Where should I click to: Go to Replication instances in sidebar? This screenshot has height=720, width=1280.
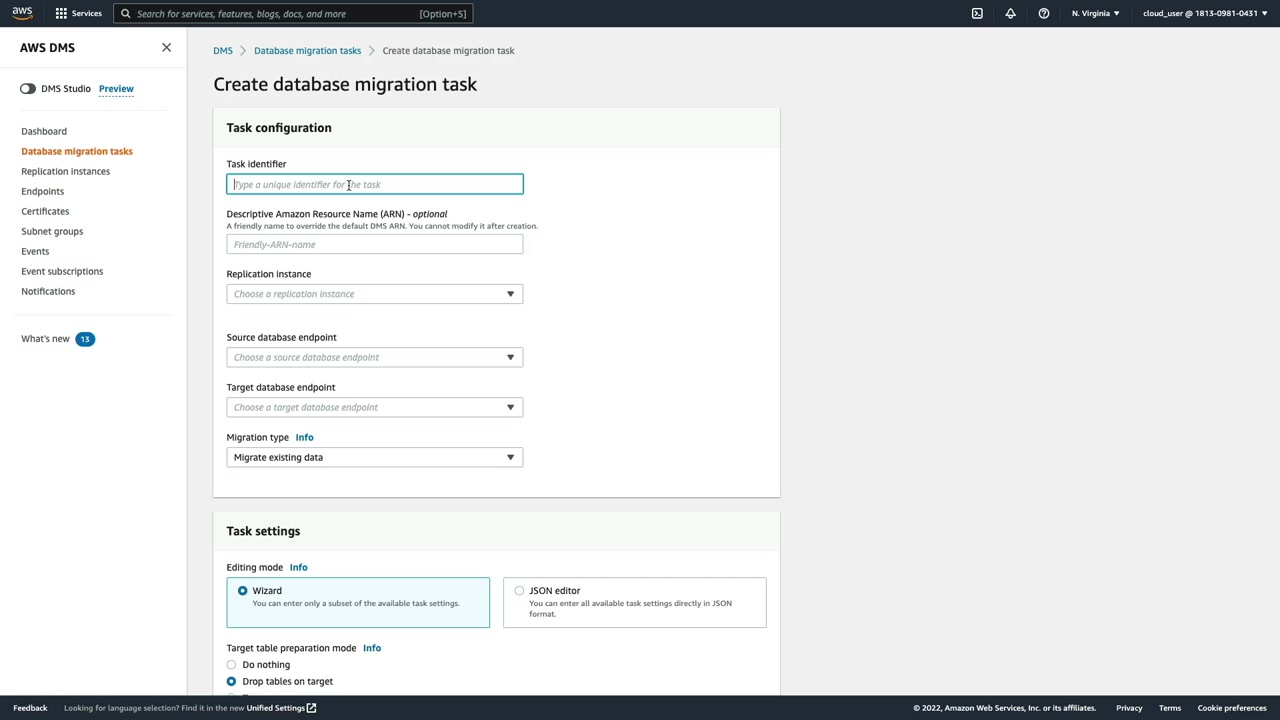click(x=65, y=171)
